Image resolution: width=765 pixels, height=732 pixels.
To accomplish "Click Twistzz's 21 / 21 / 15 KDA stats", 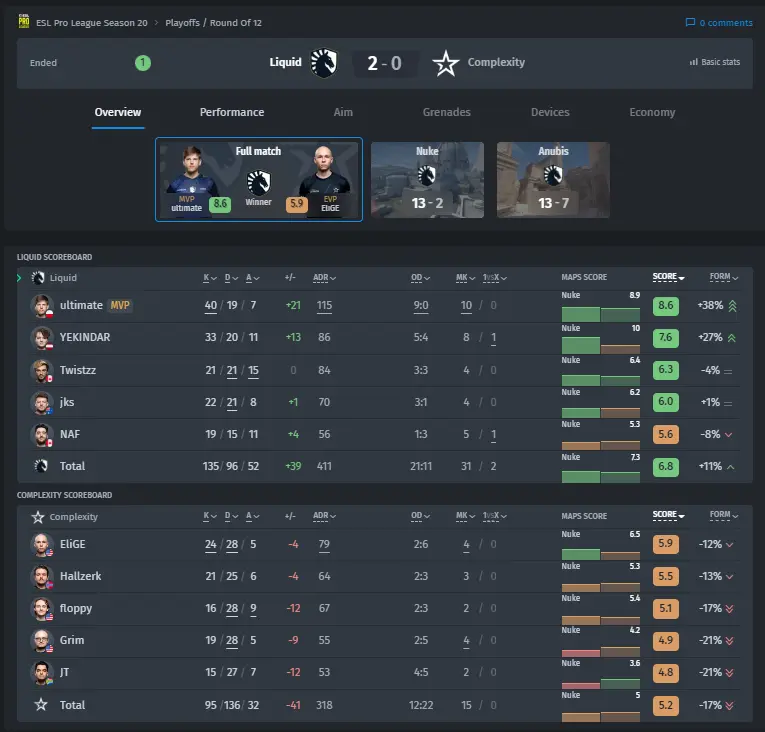I will tap(232, 370).
